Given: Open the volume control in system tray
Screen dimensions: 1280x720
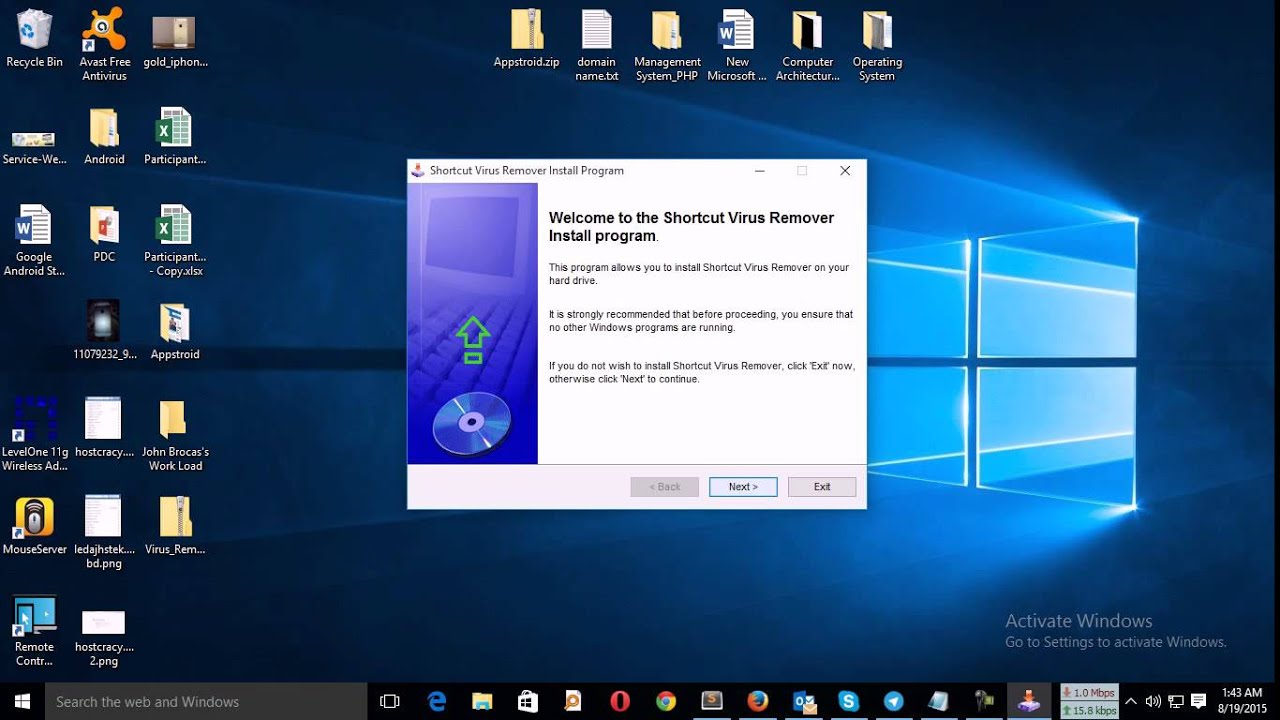Looking at the screenshot, I should [x=1153, y=701].
